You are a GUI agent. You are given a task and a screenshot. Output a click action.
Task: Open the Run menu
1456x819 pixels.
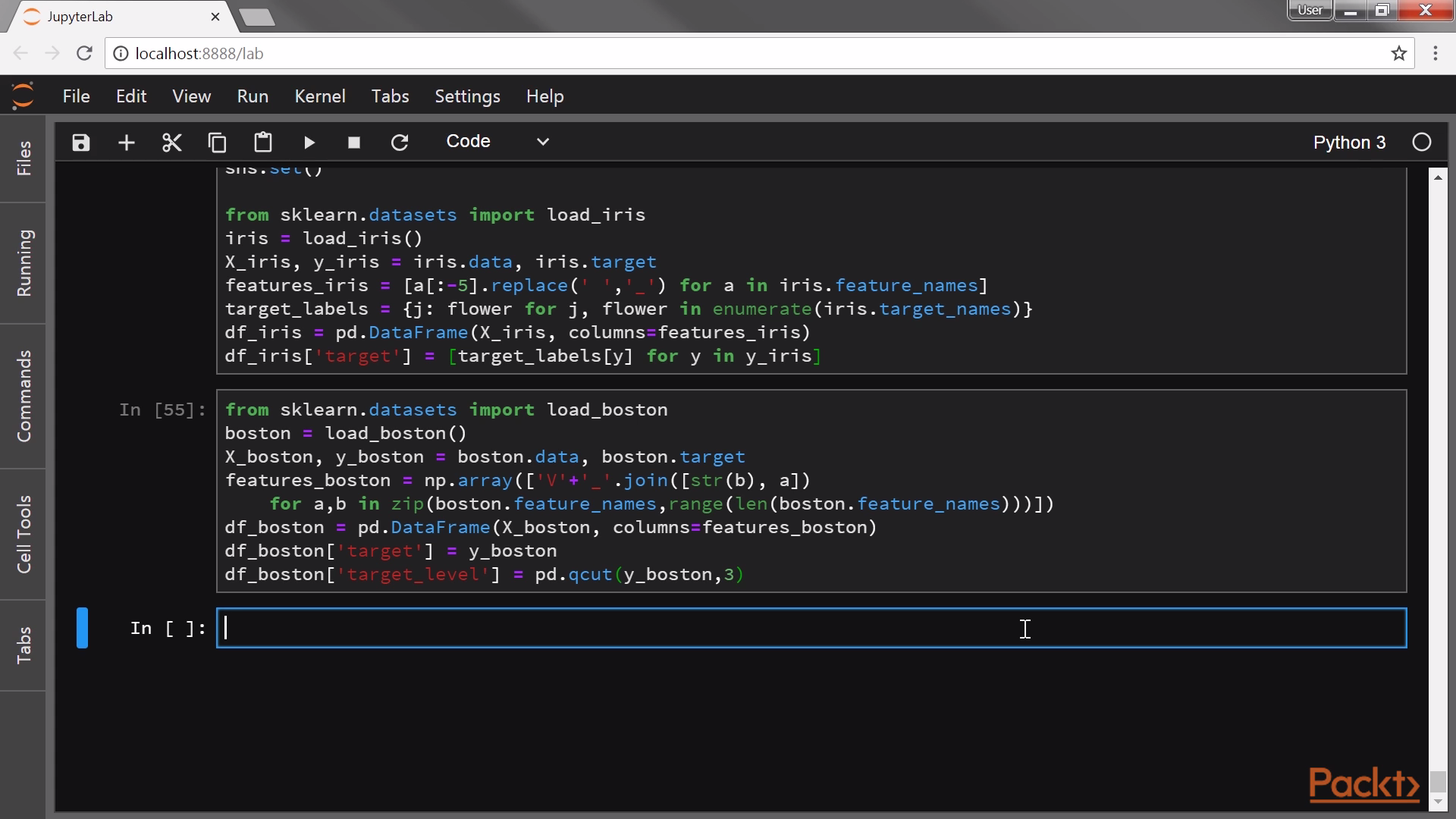253,96
